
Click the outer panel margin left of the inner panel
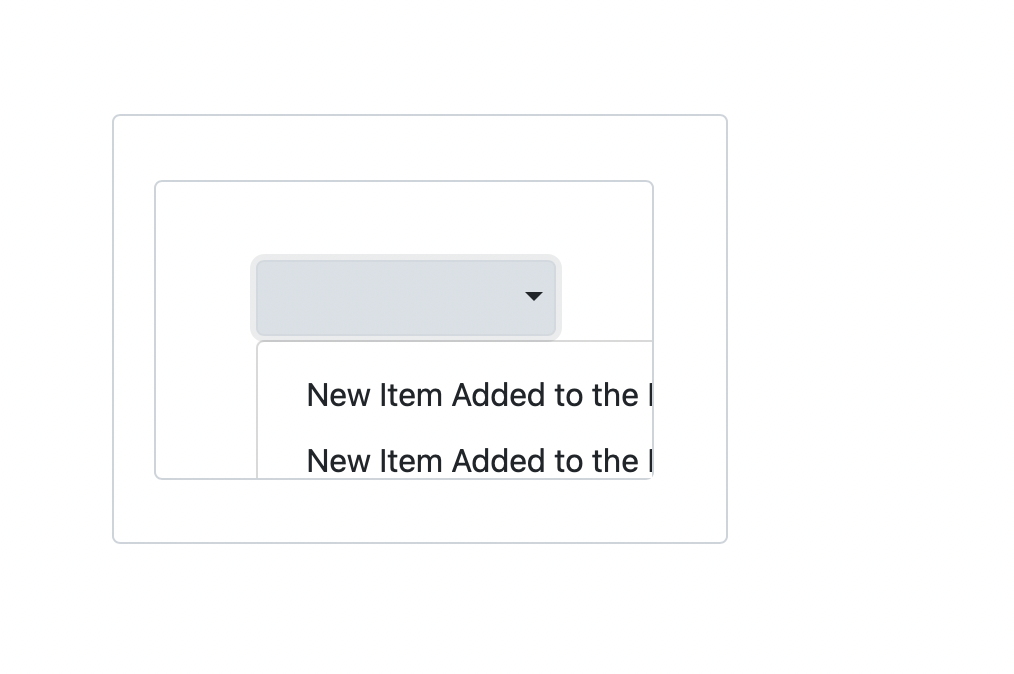134,330
